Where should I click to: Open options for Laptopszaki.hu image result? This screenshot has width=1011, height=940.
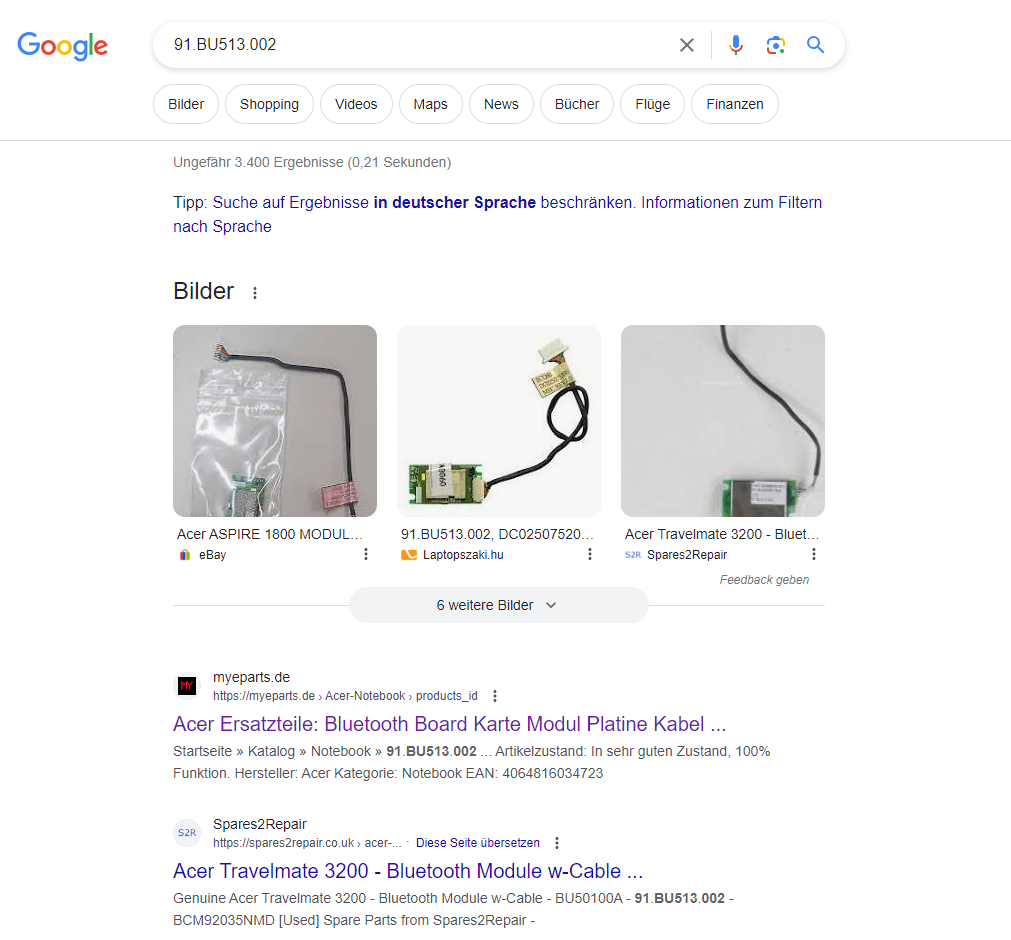(589, 554)
